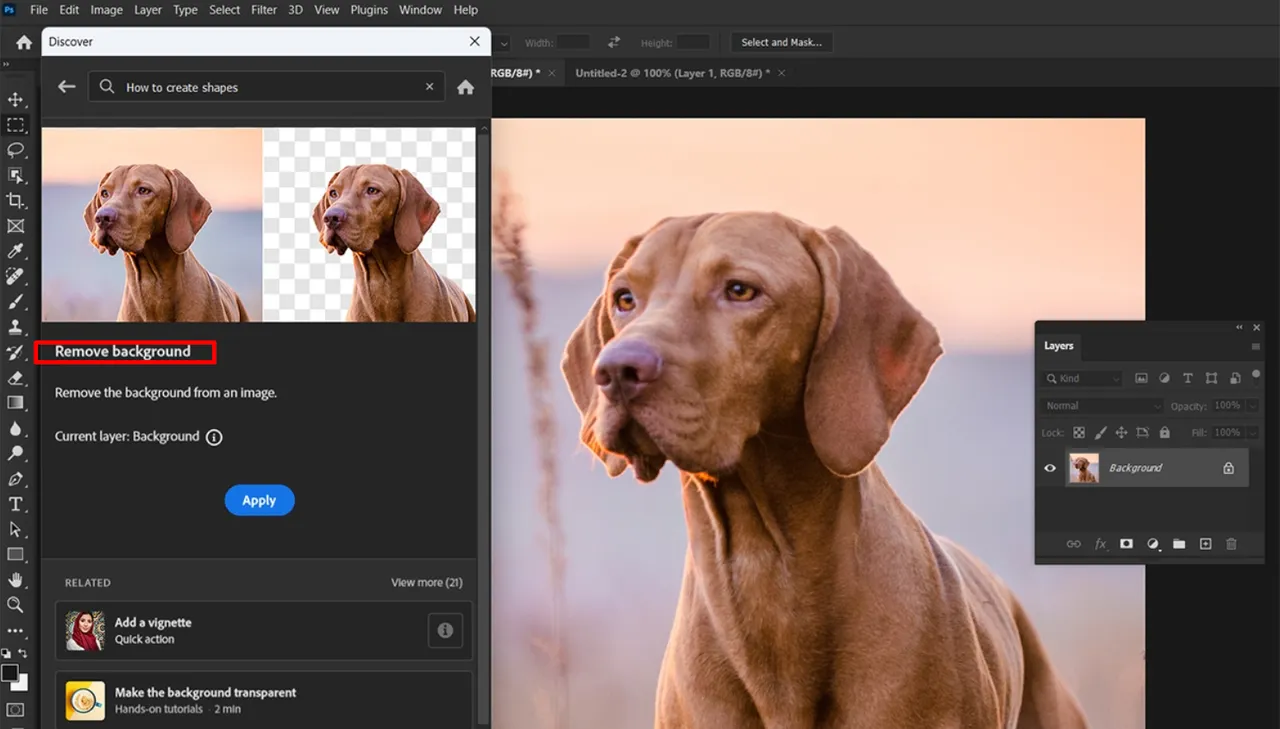Add a layer mask from the Layers panel
Screen dimensions: 1280x729
coord(1126,544)
